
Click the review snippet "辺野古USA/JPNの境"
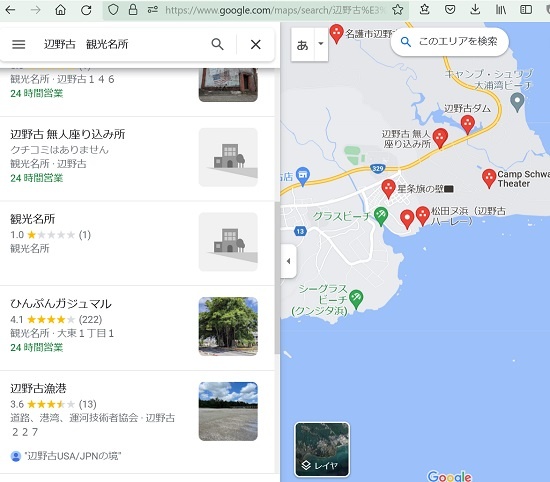(73, 456)
